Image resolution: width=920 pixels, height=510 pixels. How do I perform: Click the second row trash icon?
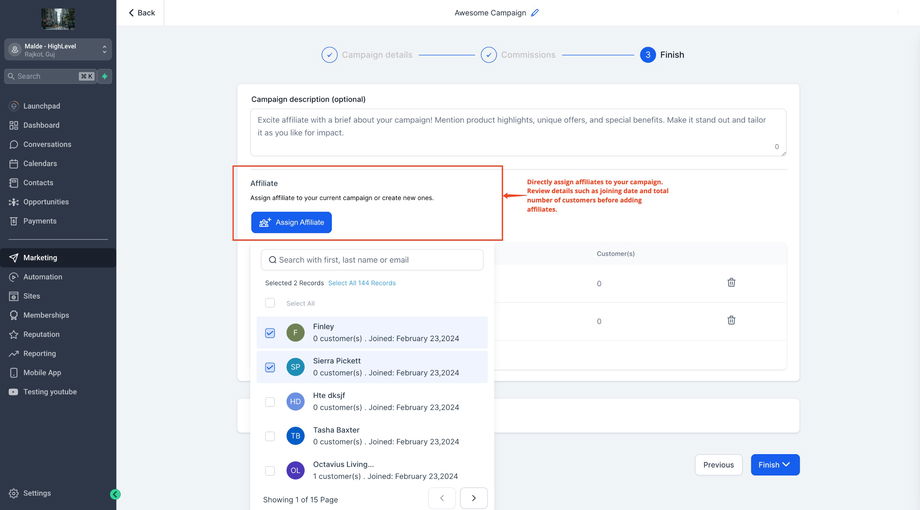click(x=731, y=320)
